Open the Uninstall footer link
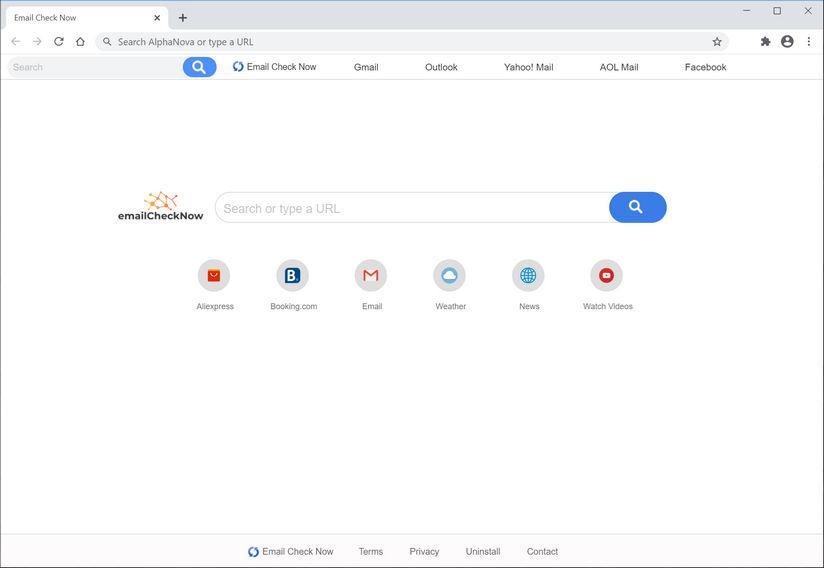824x568 pixels. click(483, 552)
